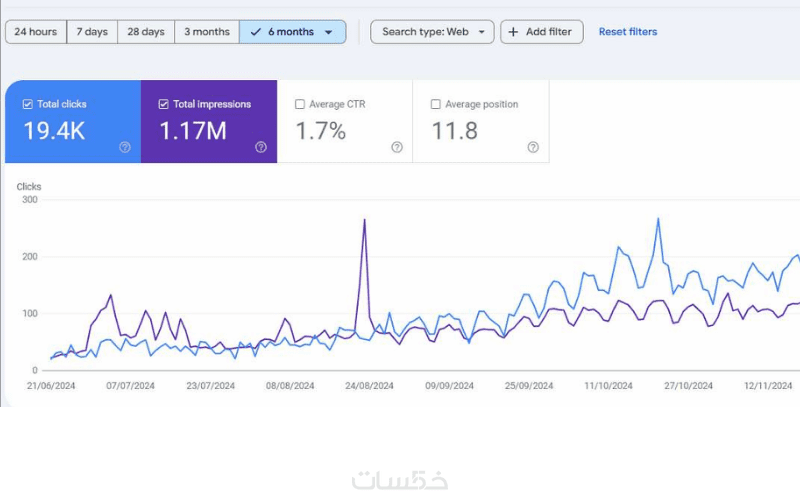The width and height of the screenshot is (800, 500).
Task: Click the 19.4K total clicks value
Action: pos(54,131)
